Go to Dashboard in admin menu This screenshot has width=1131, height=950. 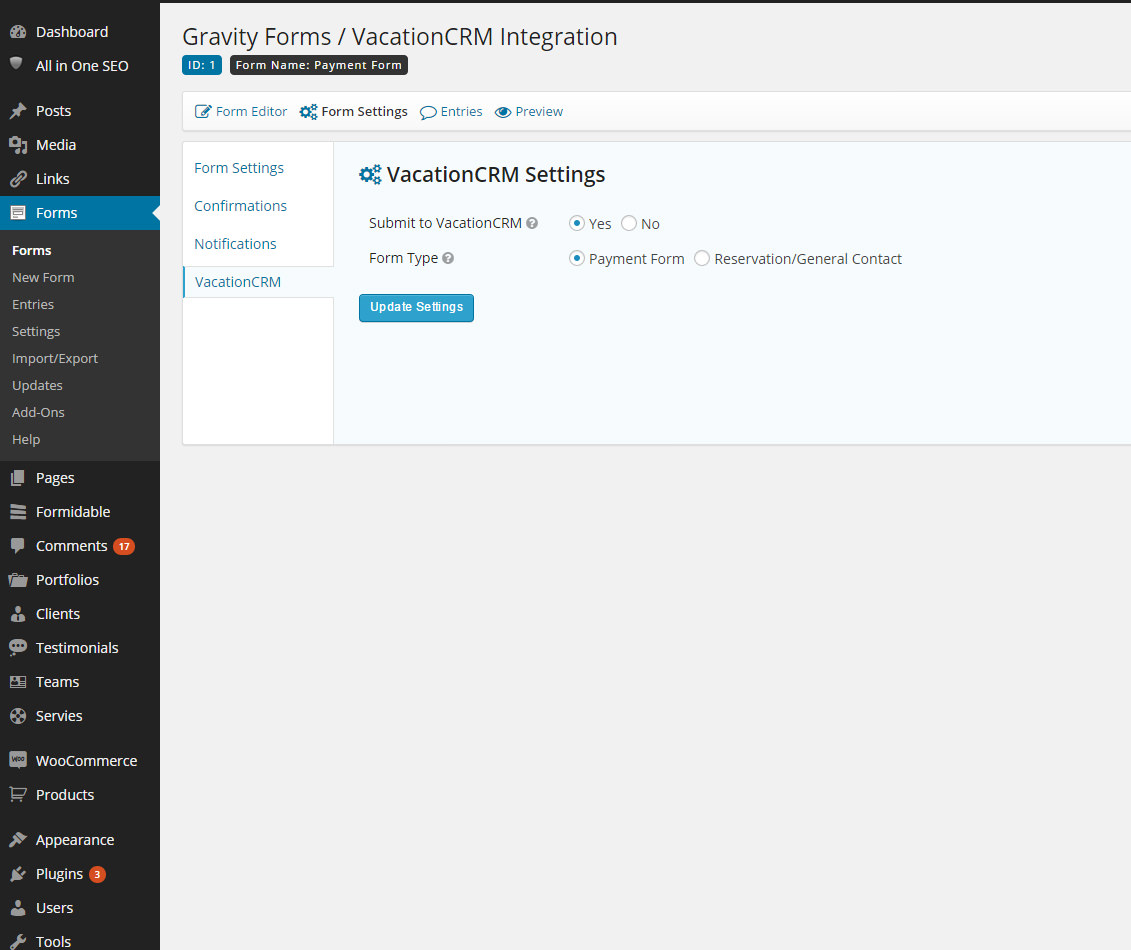coord(72,32)
